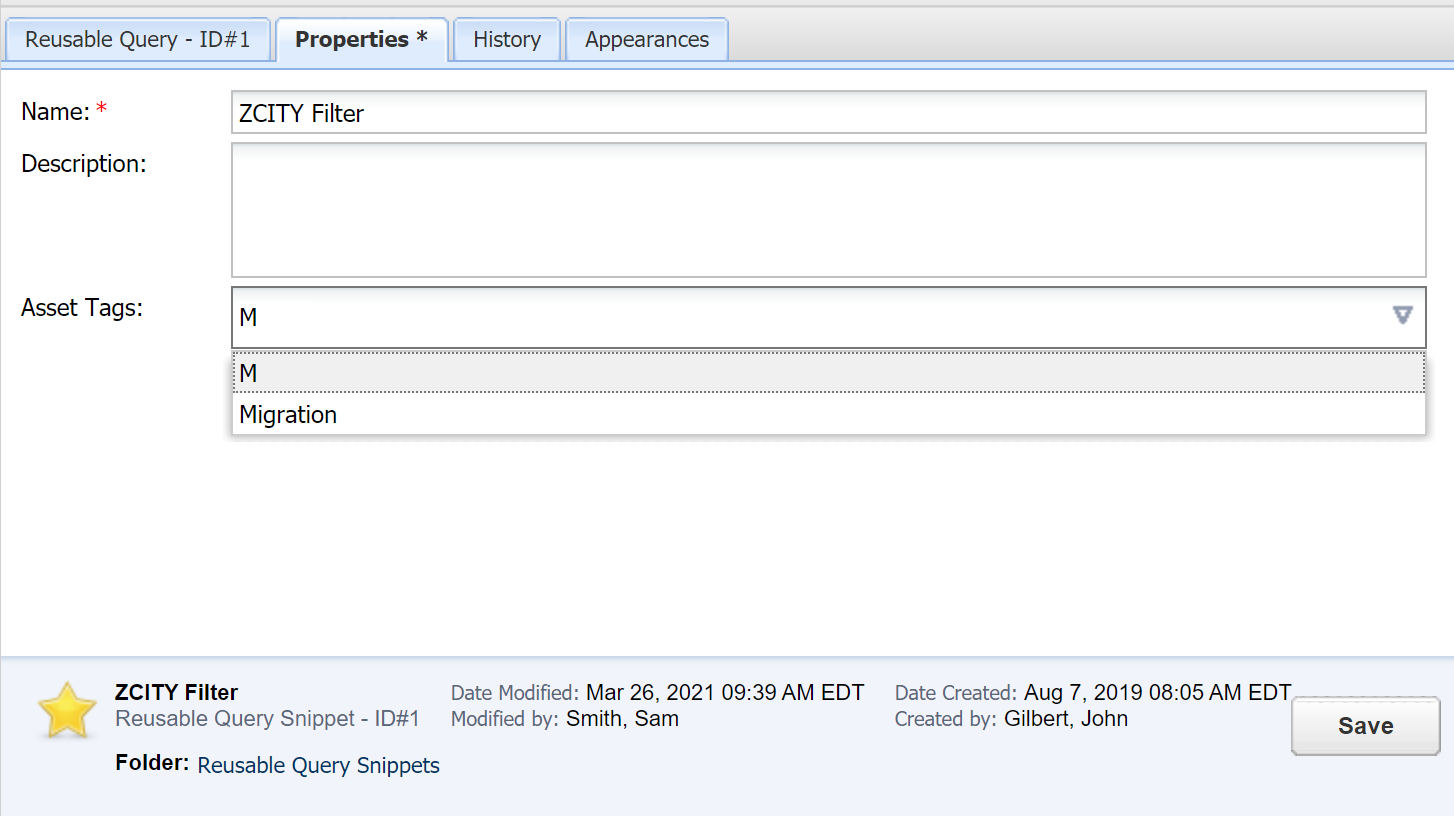1454x816 pixels.
Task: Click the Name field label
Action: coord(56,112)
